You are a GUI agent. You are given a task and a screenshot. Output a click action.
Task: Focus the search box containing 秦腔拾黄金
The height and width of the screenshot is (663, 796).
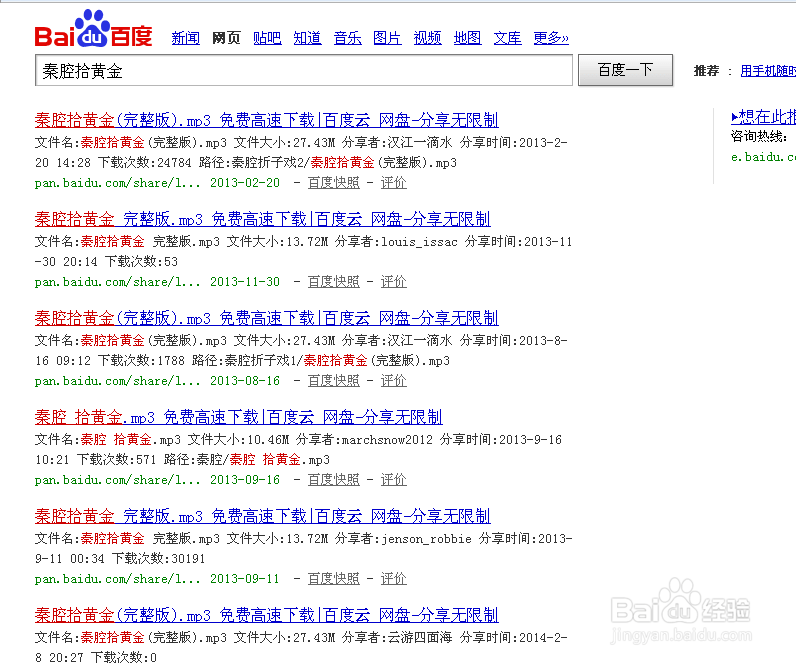pos(304,71)
